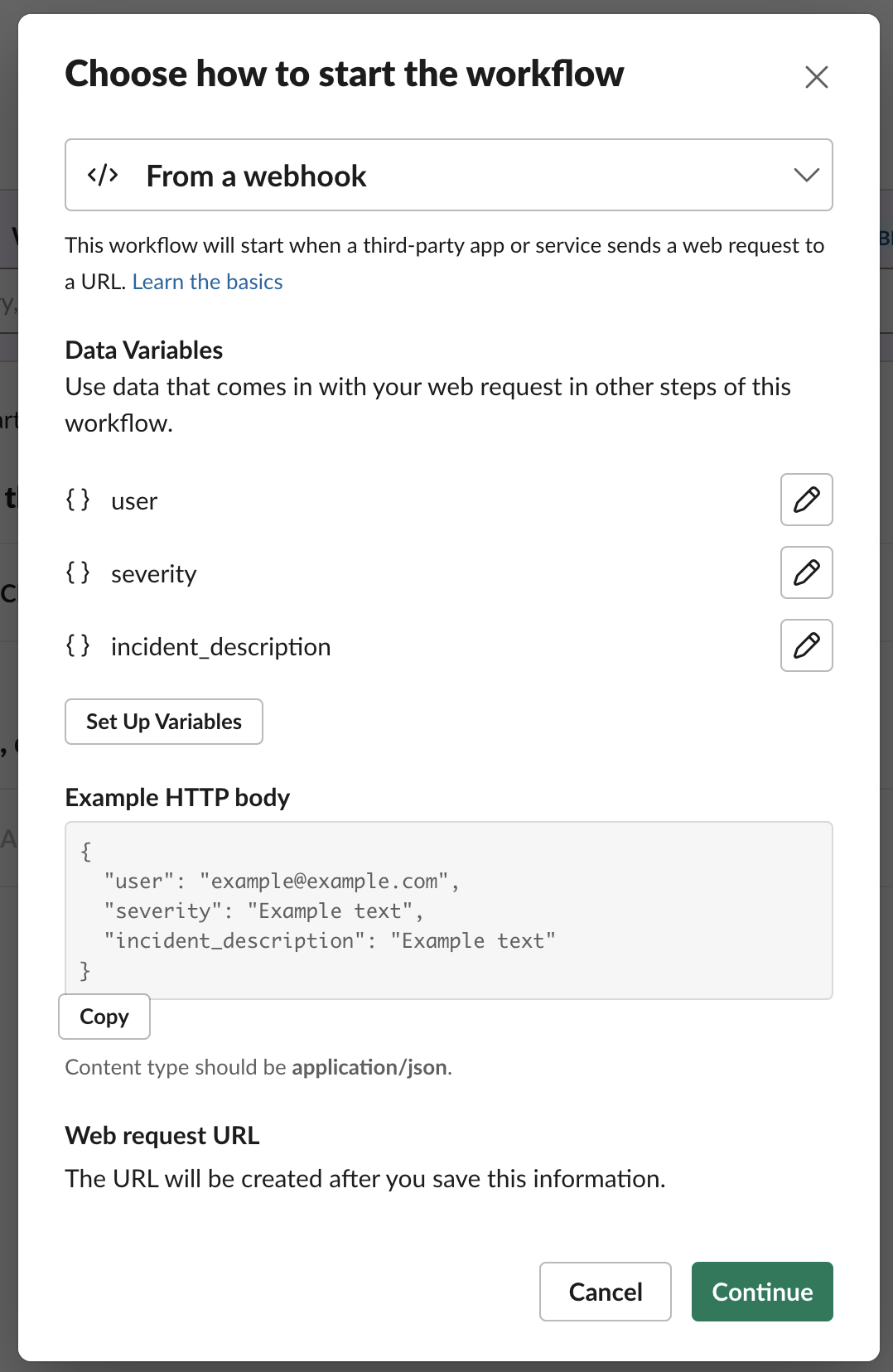Edit the incident_description variable with its pencil icon

pos(806,645)
